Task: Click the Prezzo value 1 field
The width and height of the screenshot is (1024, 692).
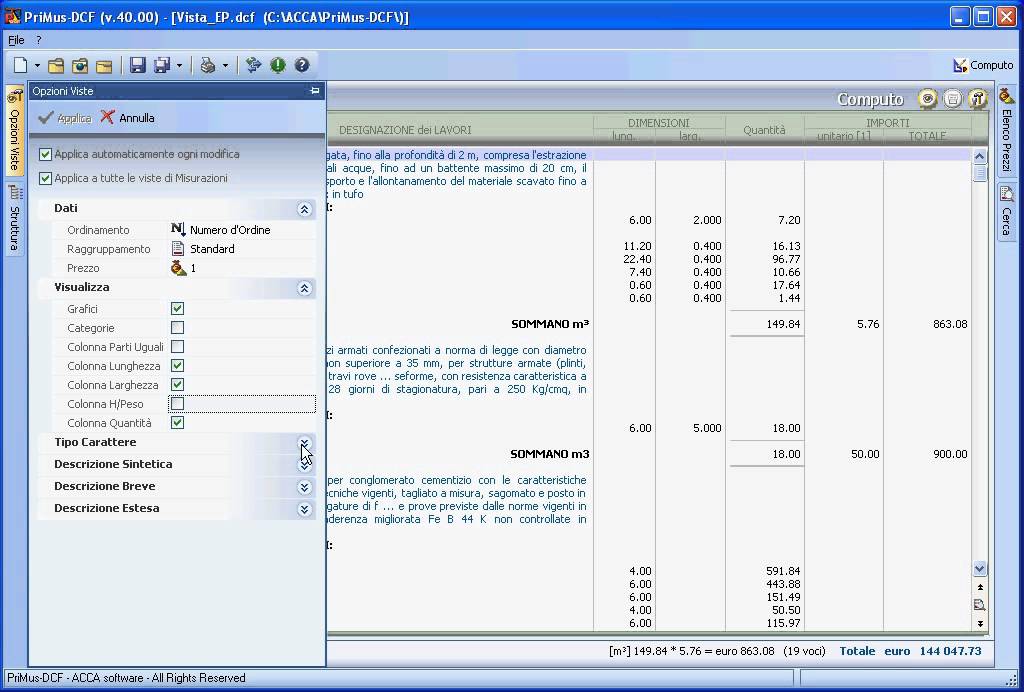Action: (242, 268)
